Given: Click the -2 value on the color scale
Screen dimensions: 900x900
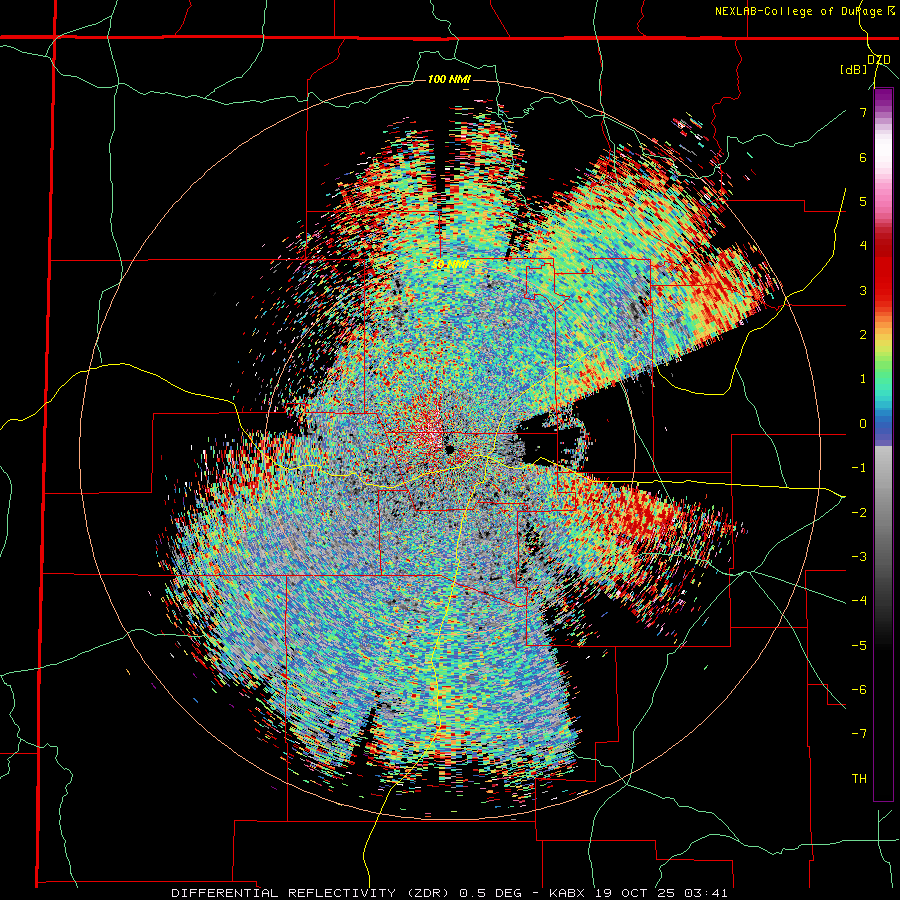Looking at the screenshot, I should 859,512.
